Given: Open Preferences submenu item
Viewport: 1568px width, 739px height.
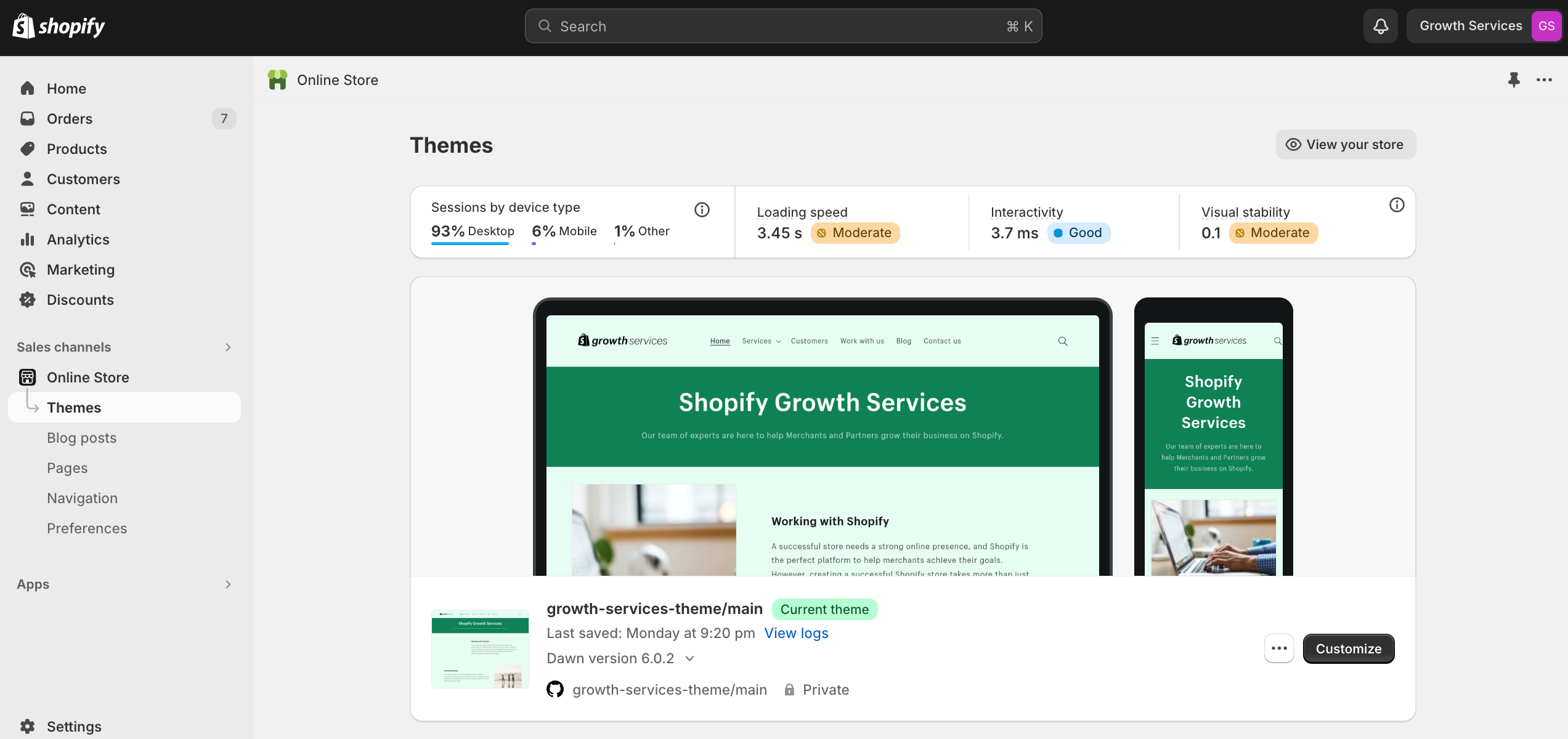Looking at the screenshot, I should pos(125,528).
